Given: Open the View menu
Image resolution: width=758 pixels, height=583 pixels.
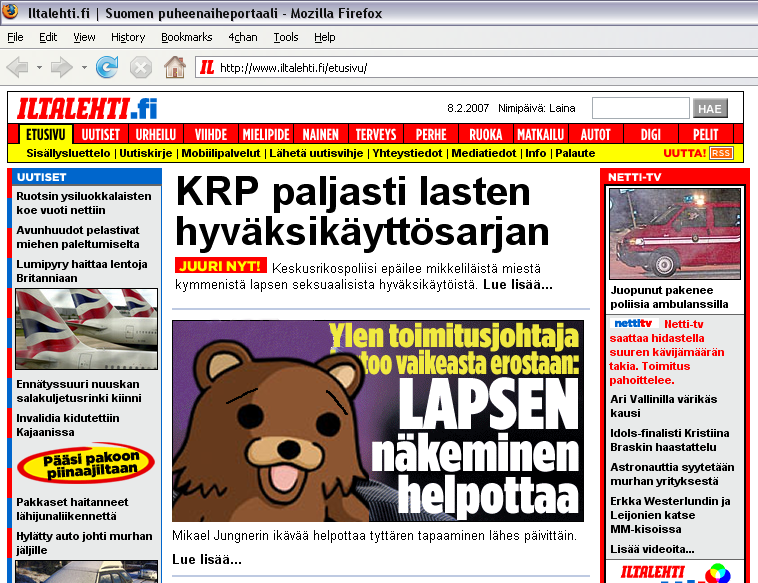Looking at the screenshot, I should point(84,37).
